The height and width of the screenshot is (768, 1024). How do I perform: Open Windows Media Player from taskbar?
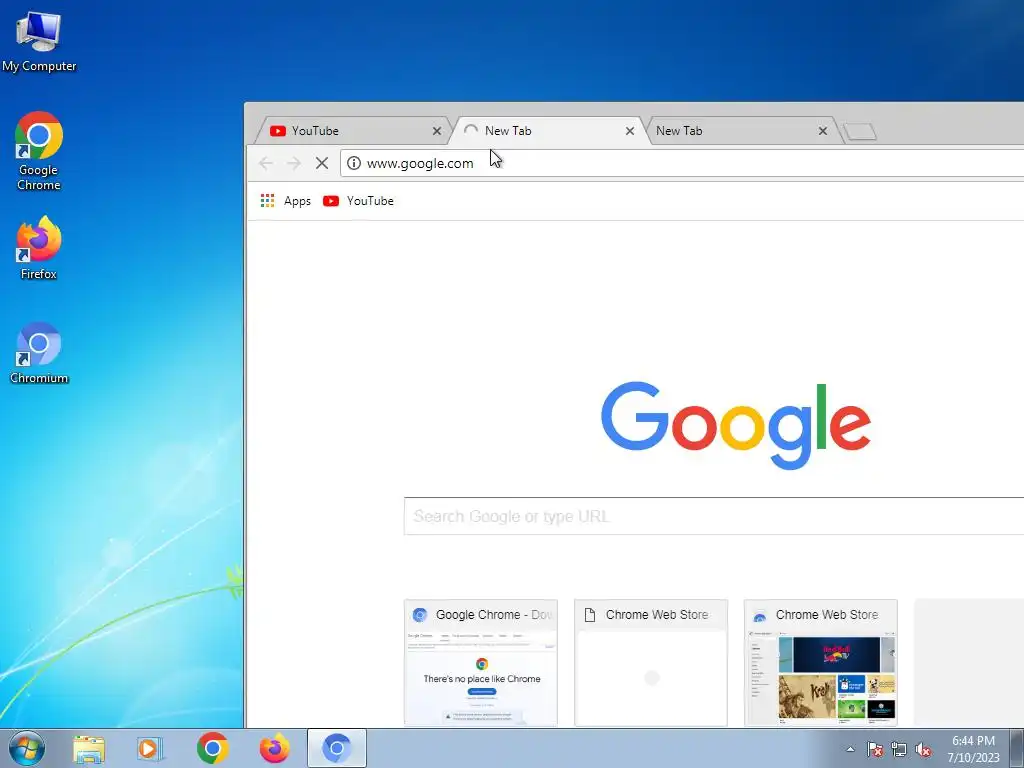150,748
